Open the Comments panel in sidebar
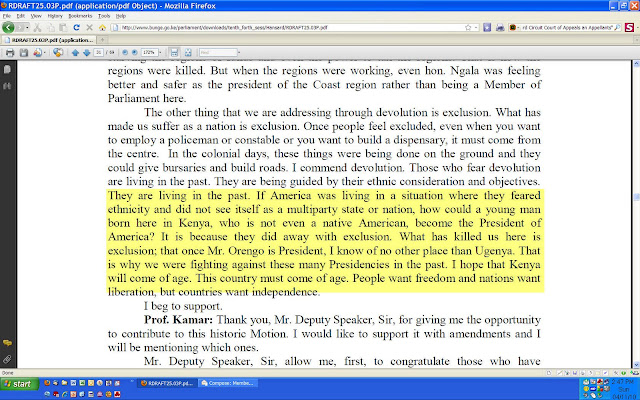Viewport: 640px width, 400px height. (7, 343)
